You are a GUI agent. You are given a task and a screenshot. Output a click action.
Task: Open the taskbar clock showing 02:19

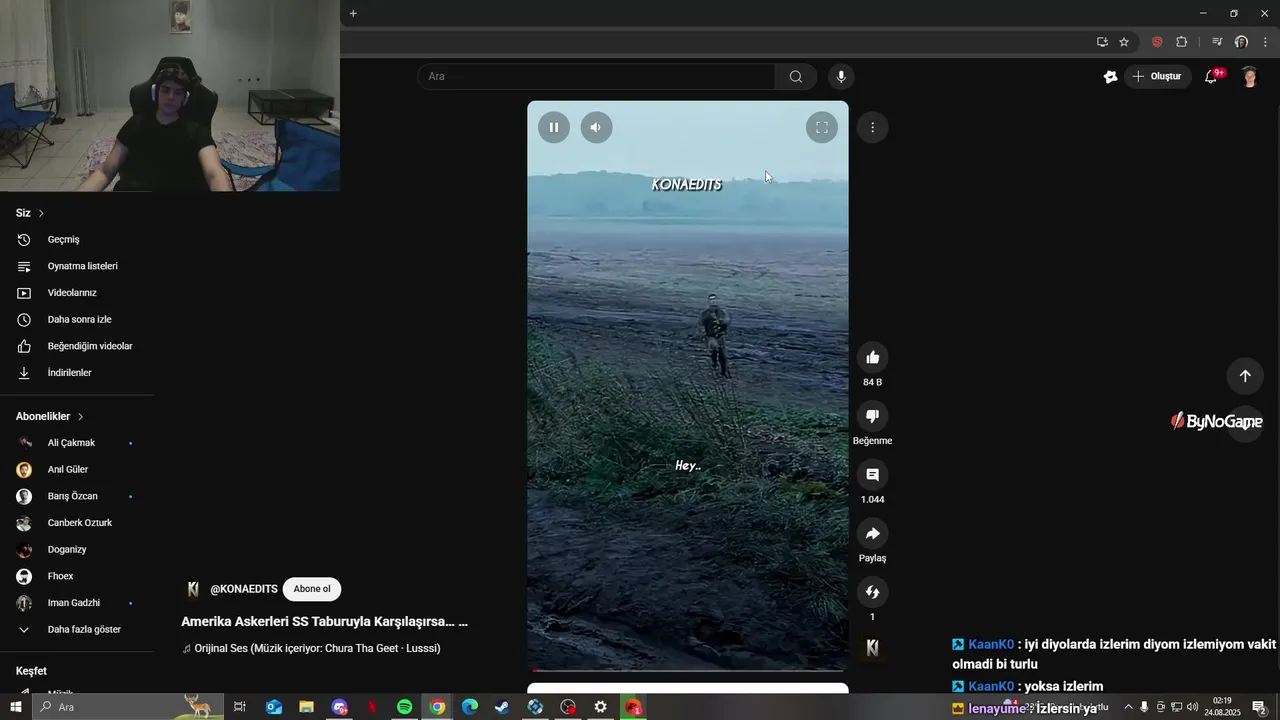pyautogui.click(x=1222, y=707)
